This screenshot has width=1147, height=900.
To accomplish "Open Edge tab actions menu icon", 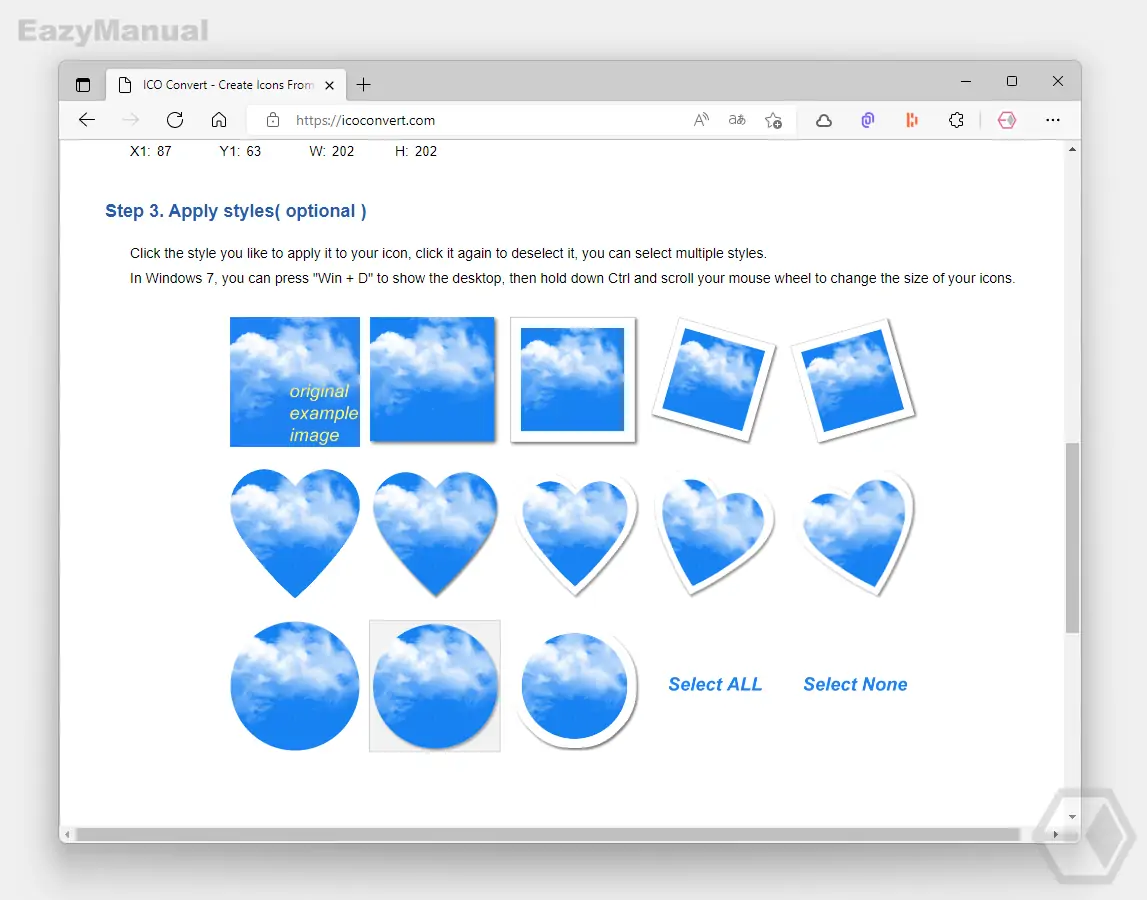I will tap(83, 85).
